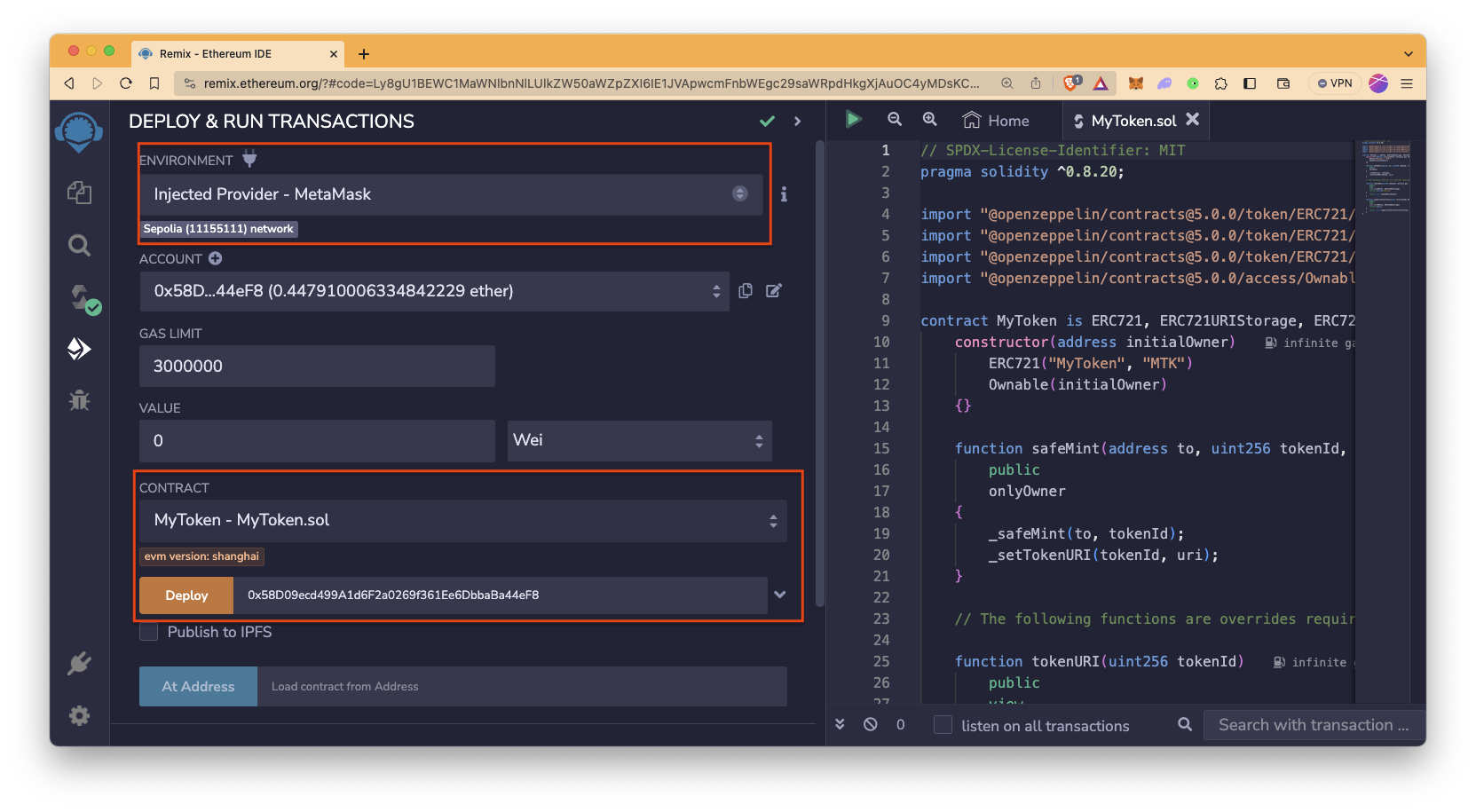Open the Remix home logo icon
This screenshot has width=1476, height=812.
point(79,133)
